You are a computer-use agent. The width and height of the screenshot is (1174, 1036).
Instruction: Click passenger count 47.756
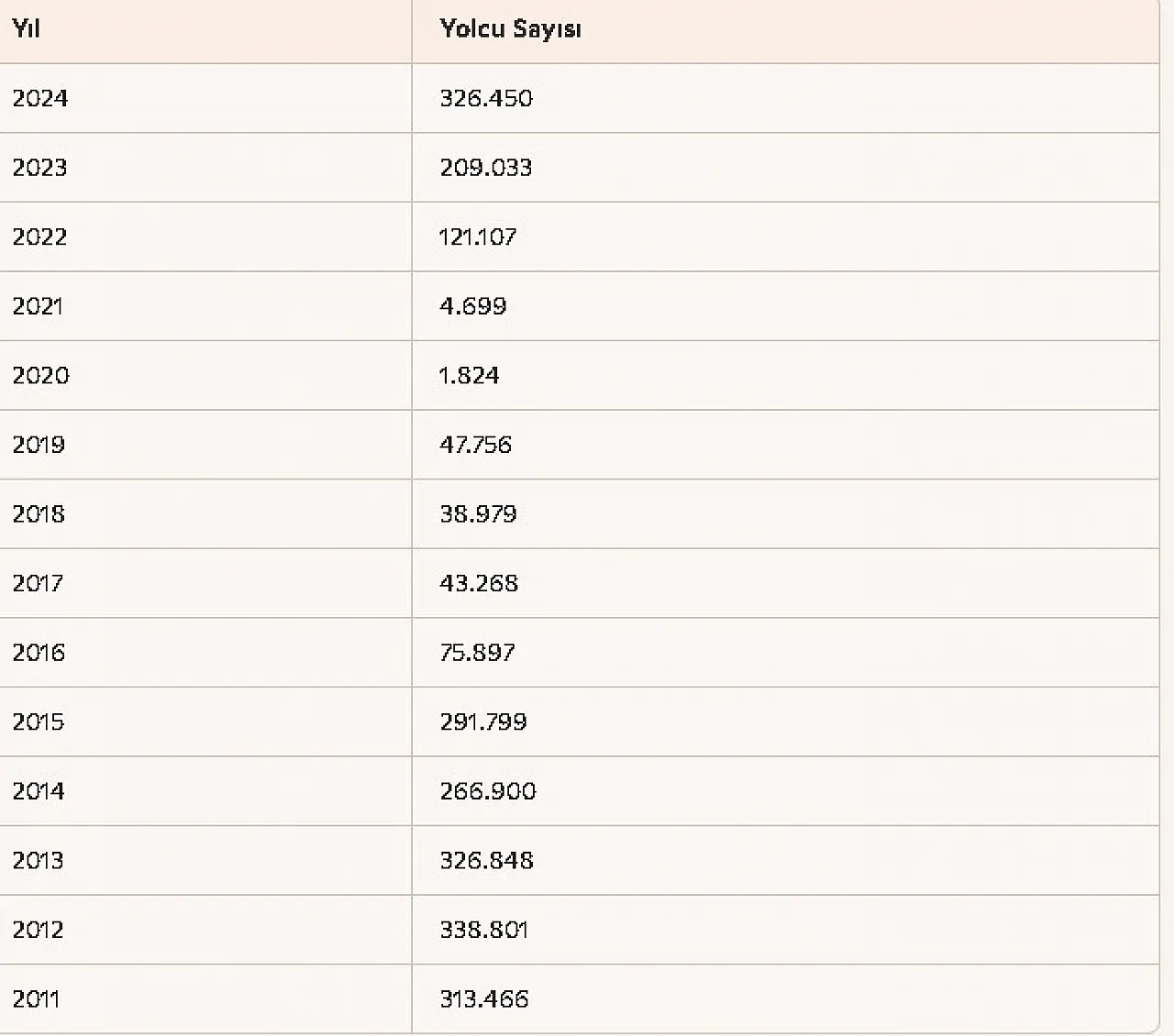[x=476, y=445]
